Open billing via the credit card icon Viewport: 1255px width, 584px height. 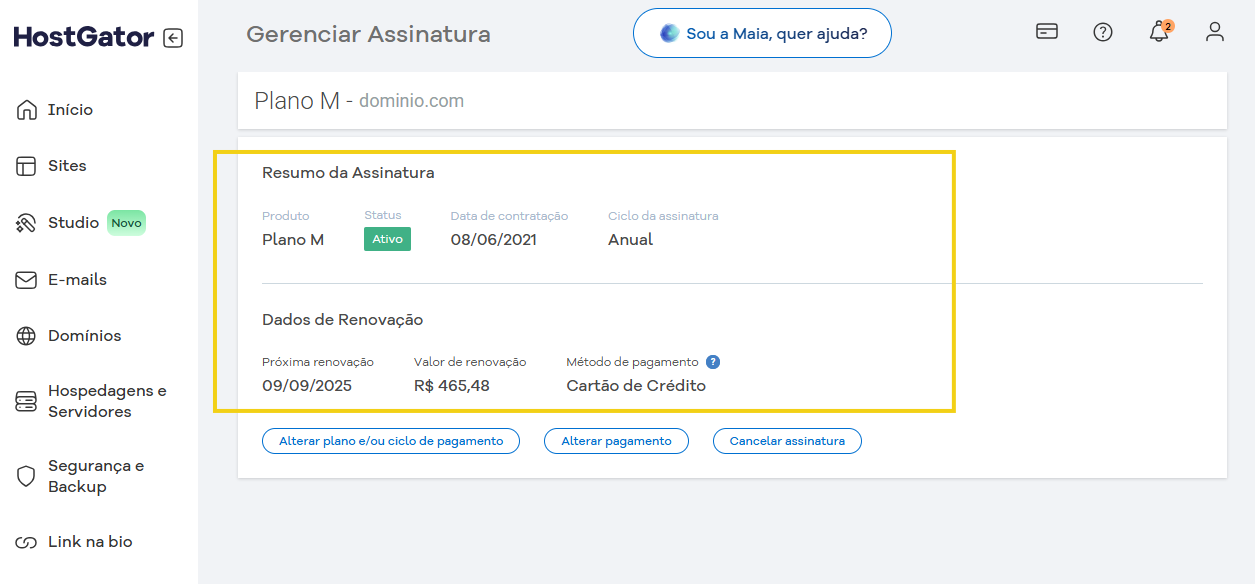pos(1047,31)
